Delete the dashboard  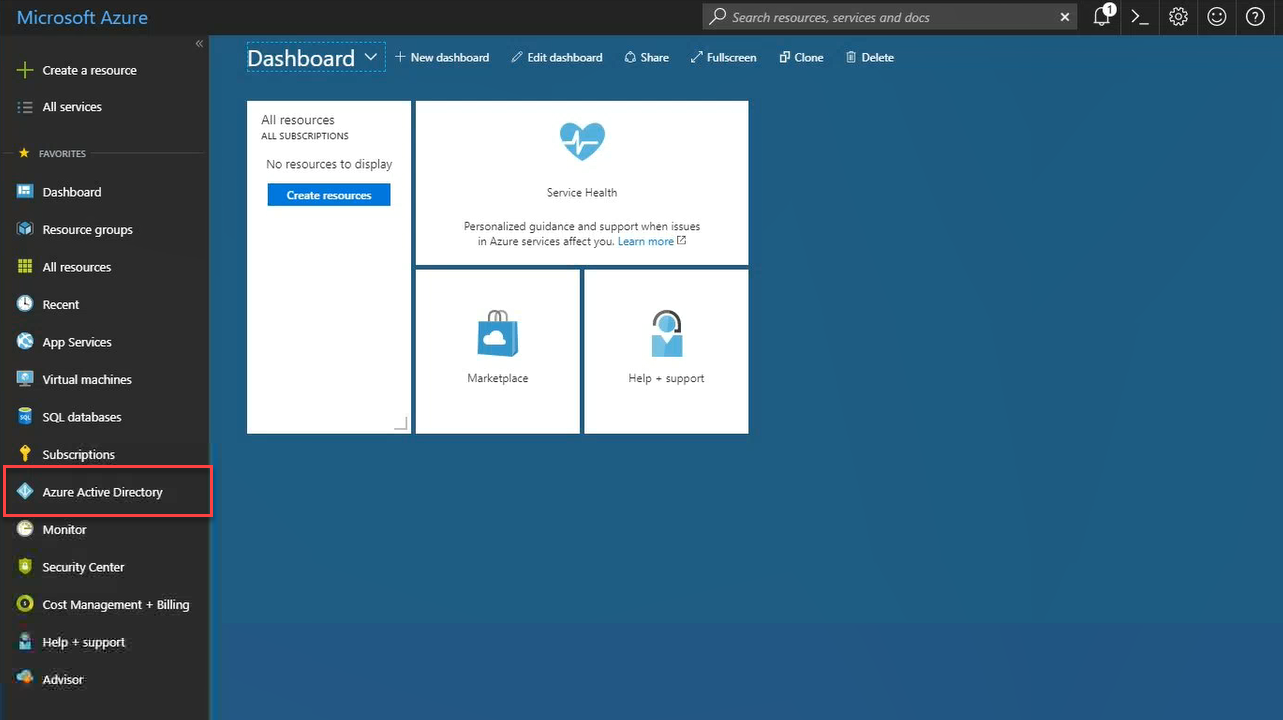pyautogui.click(x=870, y=58)
